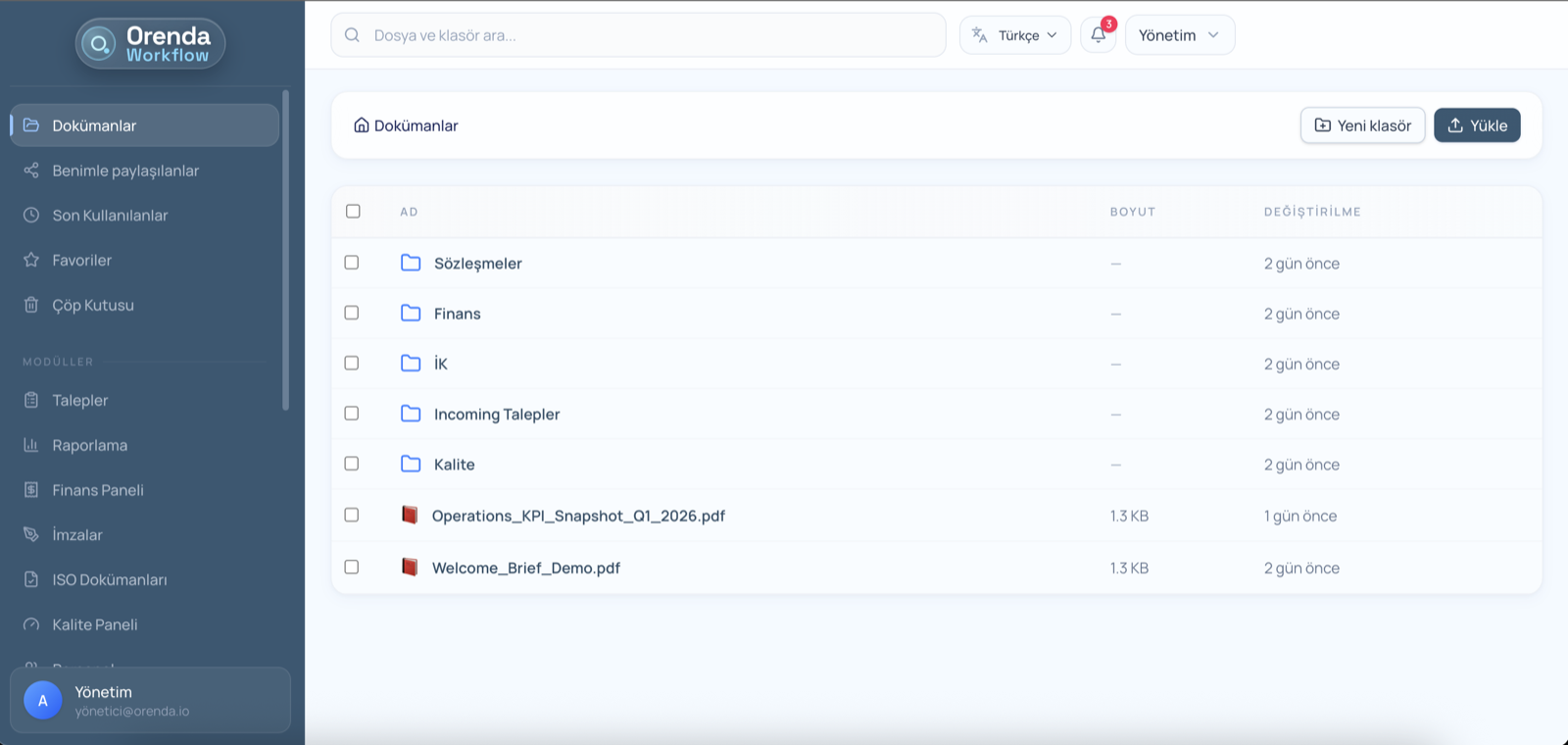Click the notification bell icon

[x=1098, y=35]
